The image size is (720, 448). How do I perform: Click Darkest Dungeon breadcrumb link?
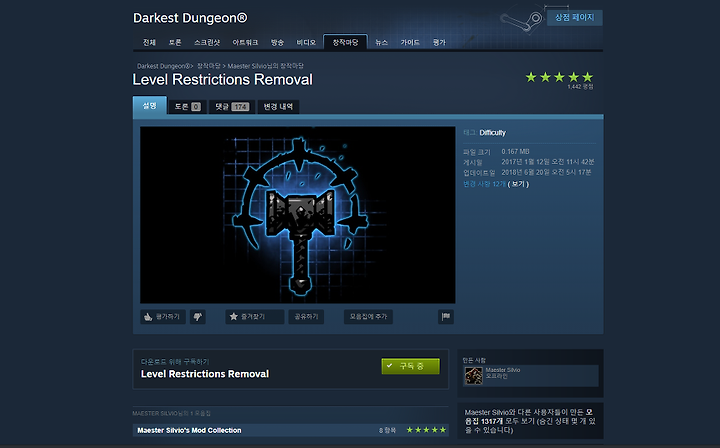[163, 66]
